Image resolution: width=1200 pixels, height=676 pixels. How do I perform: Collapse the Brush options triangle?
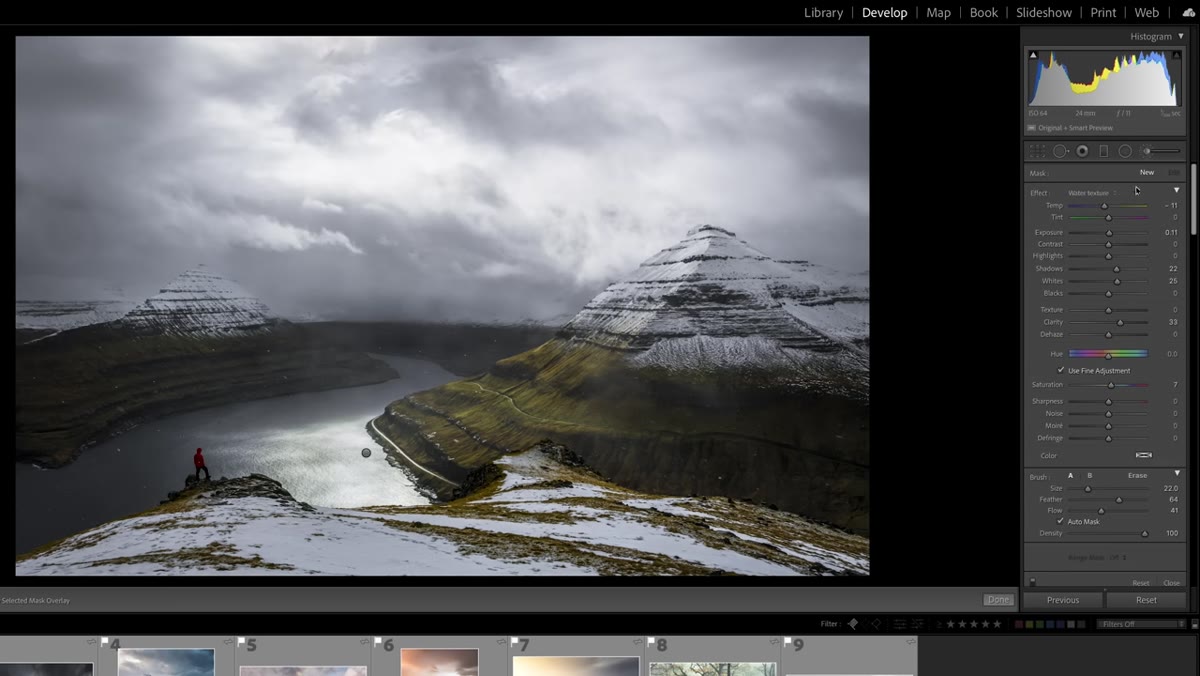point(1176,474)
